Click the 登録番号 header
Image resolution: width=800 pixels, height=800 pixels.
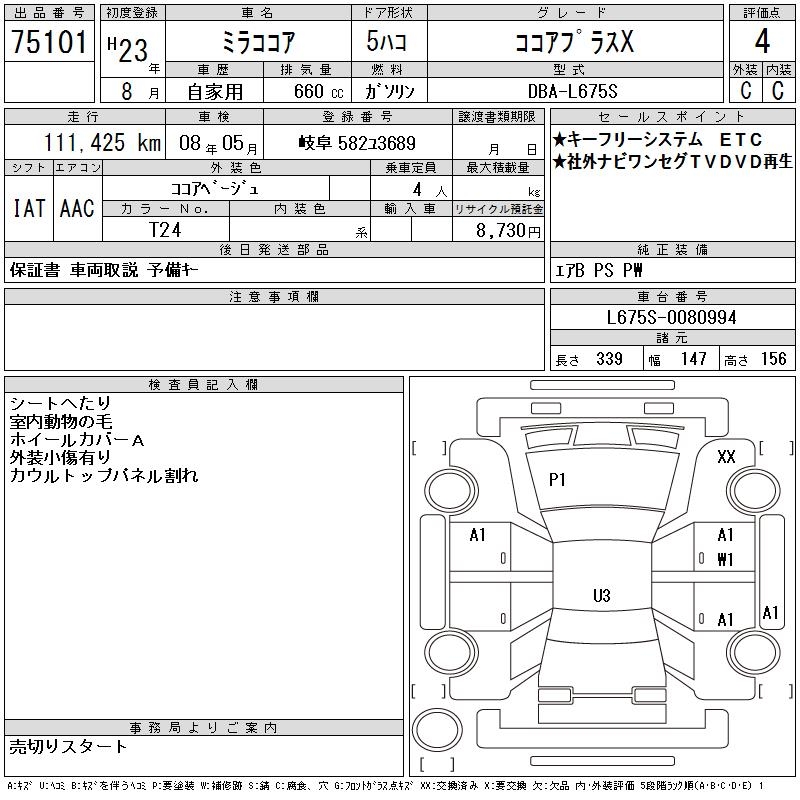tap(357, 117)
